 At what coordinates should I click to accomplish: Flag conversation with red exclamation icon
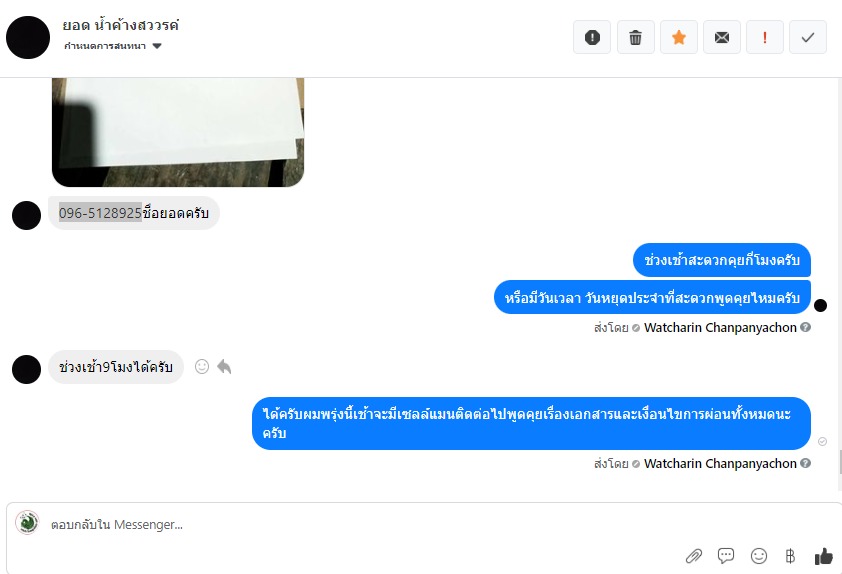[x=765, y=37]
